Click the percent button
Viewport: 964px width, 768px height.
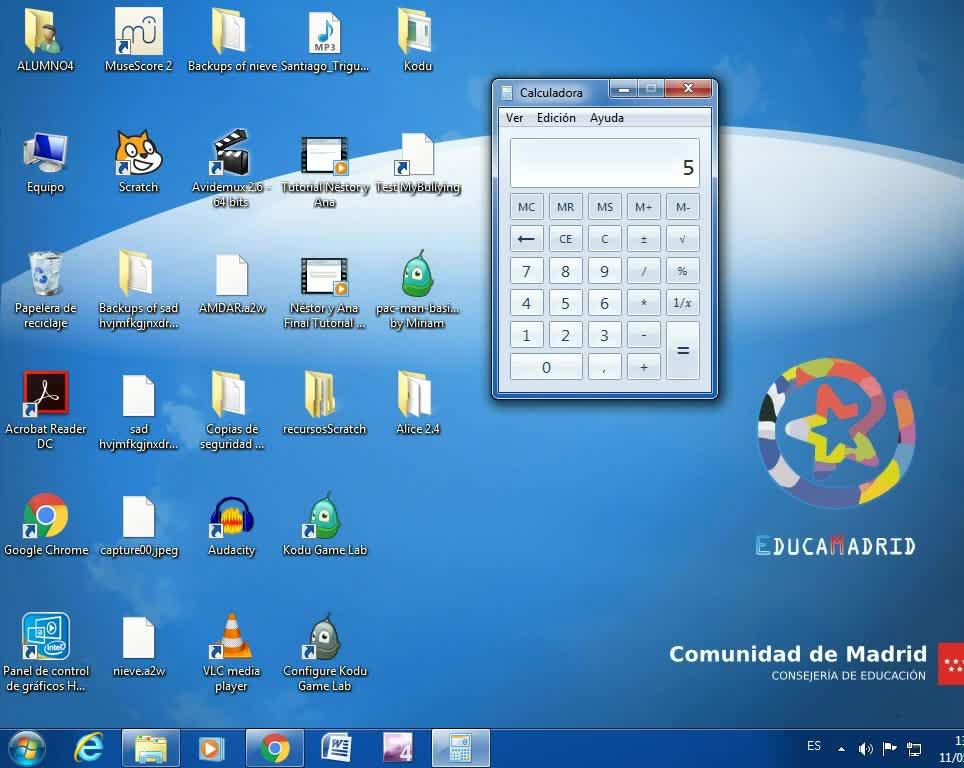click(682, 271)
